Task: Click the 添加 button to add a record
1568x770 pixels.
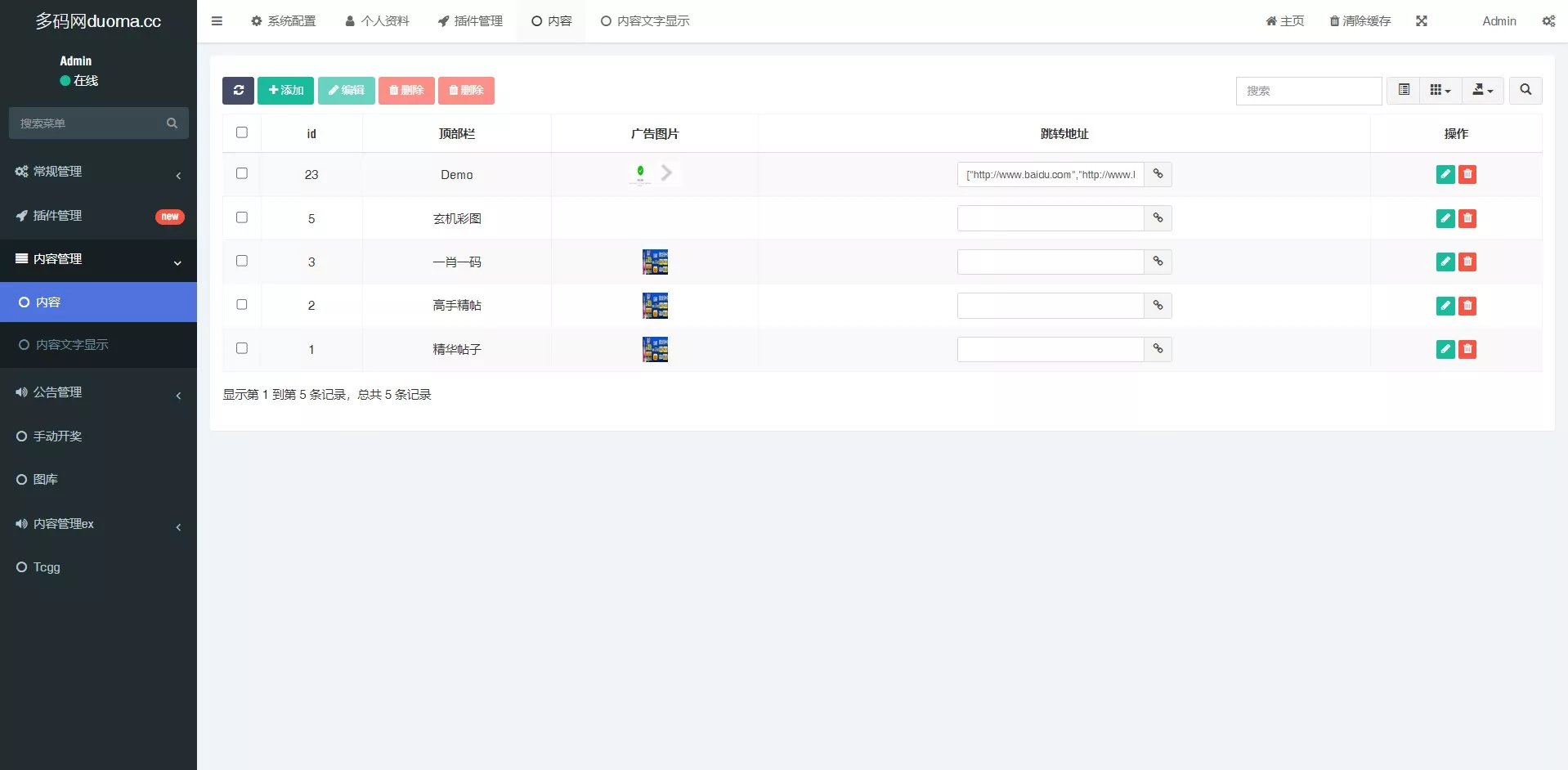Action: point(284,91)
